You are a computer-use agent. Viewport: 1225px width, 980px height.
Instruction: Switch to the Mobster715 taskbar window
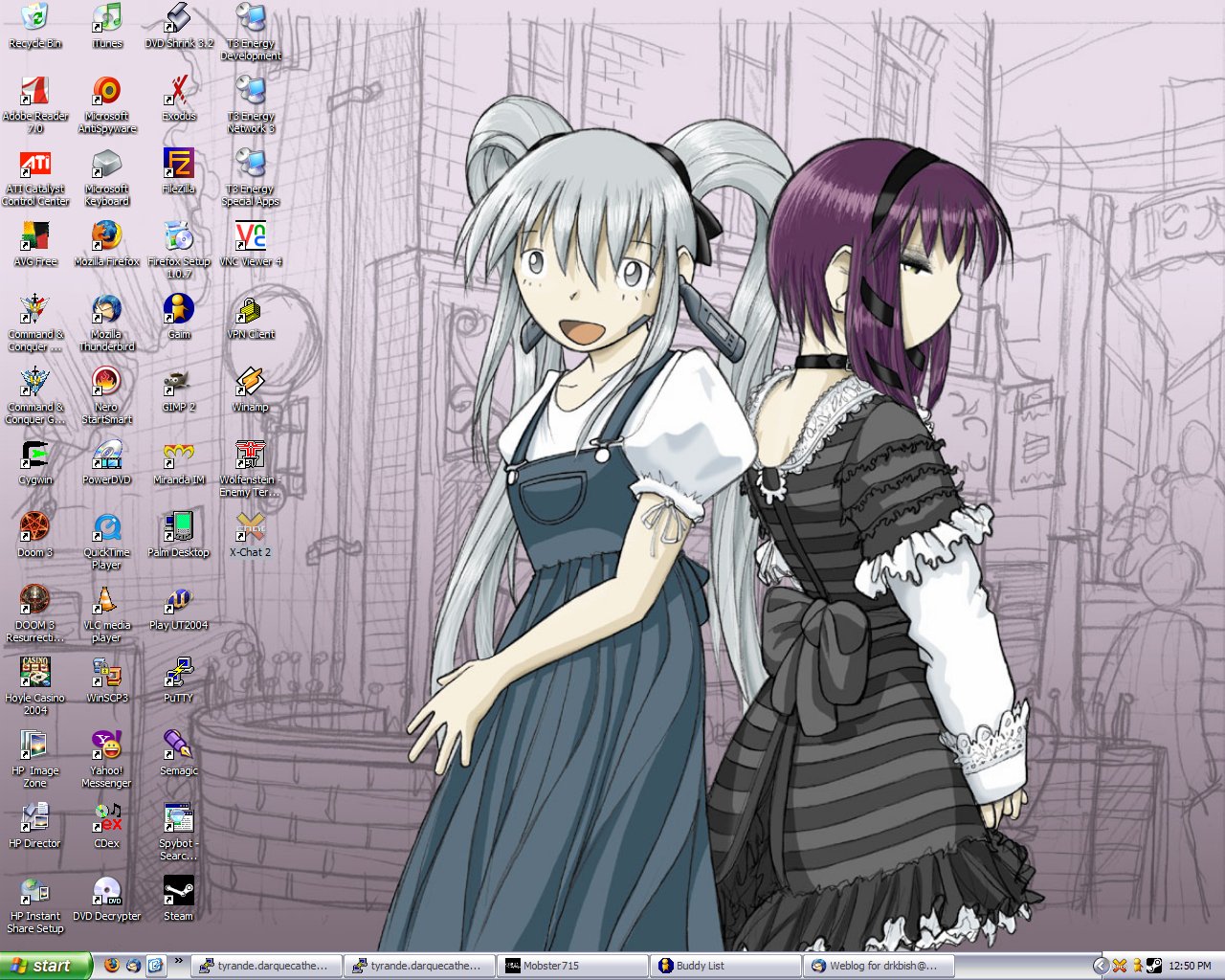pos(573,966)
